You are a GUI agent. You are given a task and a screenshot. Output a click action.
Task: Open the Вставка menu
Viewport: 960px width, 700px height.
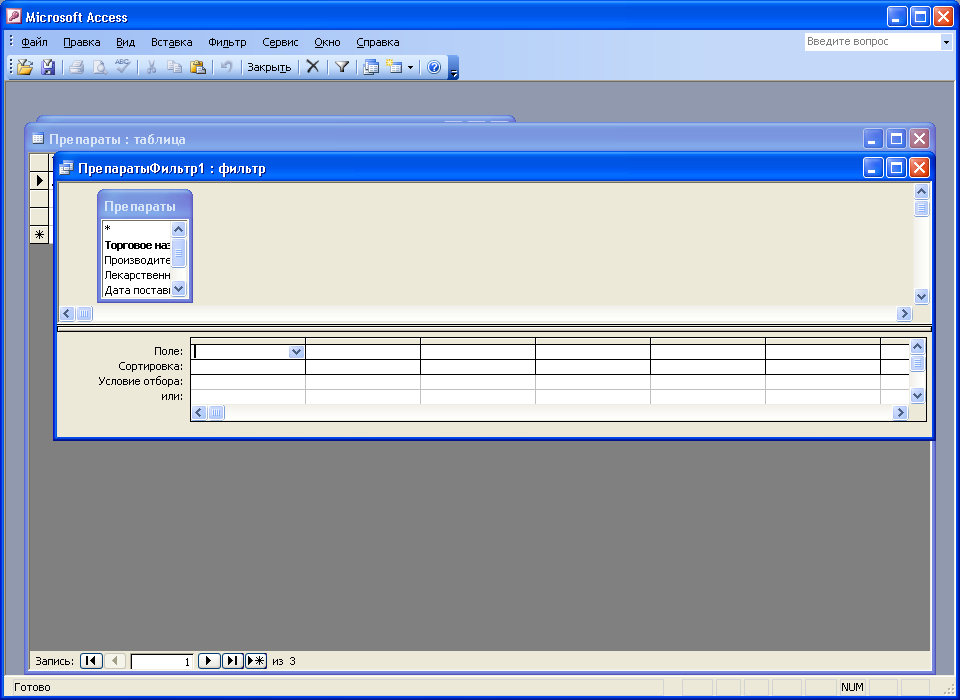point(171,42)
